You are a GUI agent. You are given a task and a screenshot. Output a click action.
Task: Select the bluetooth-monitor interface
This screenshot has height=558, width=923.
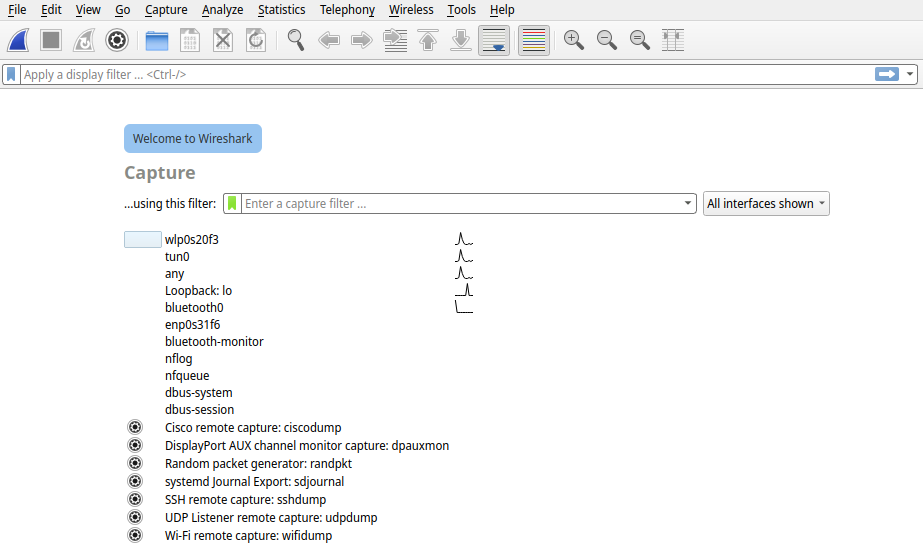click(214, 342)
